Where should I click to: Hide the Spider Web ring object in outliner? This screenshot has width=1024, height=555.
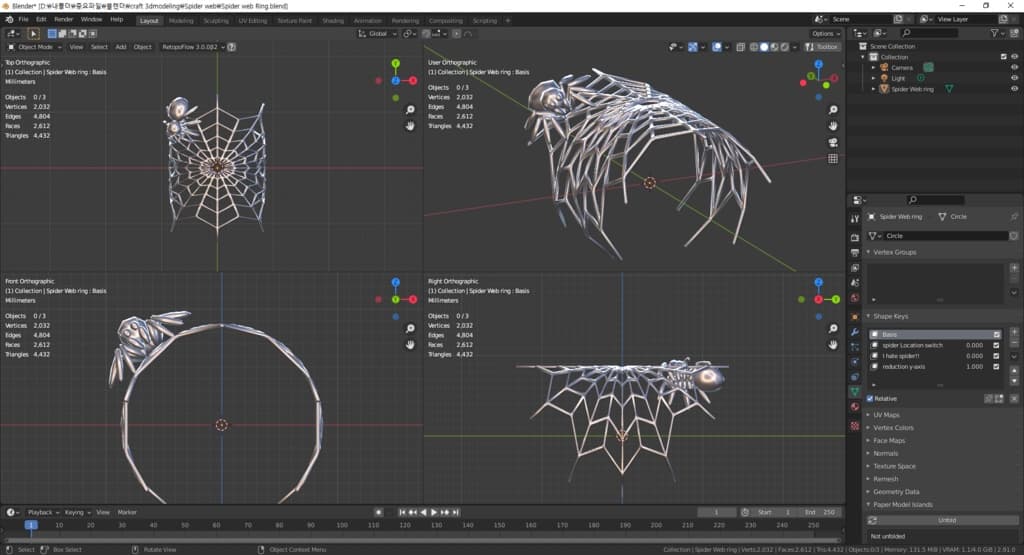(1014, 89)
